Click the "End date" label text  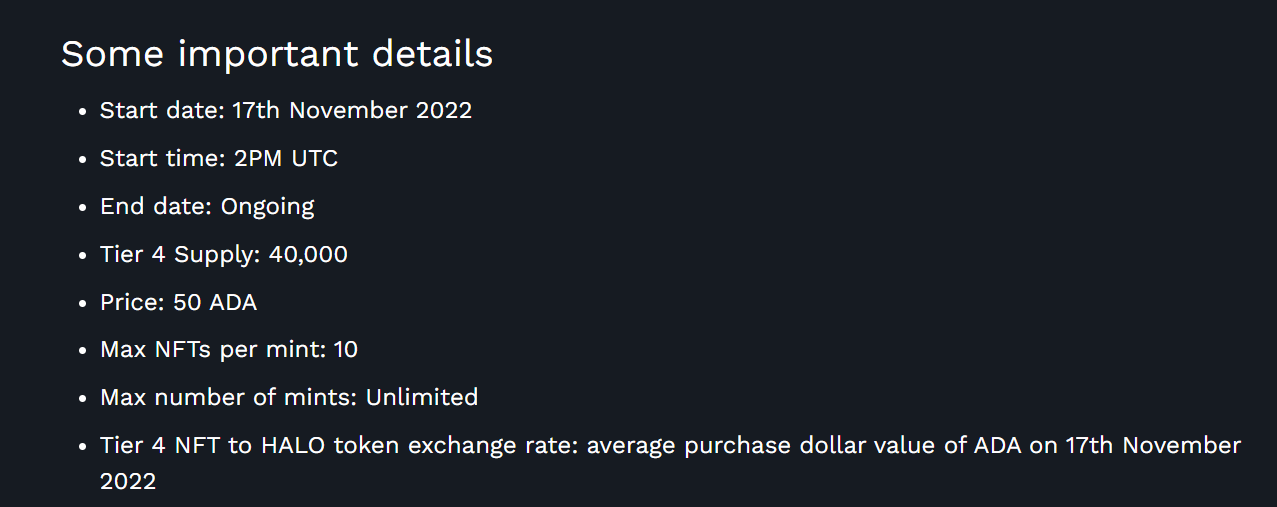coord(153,207)
